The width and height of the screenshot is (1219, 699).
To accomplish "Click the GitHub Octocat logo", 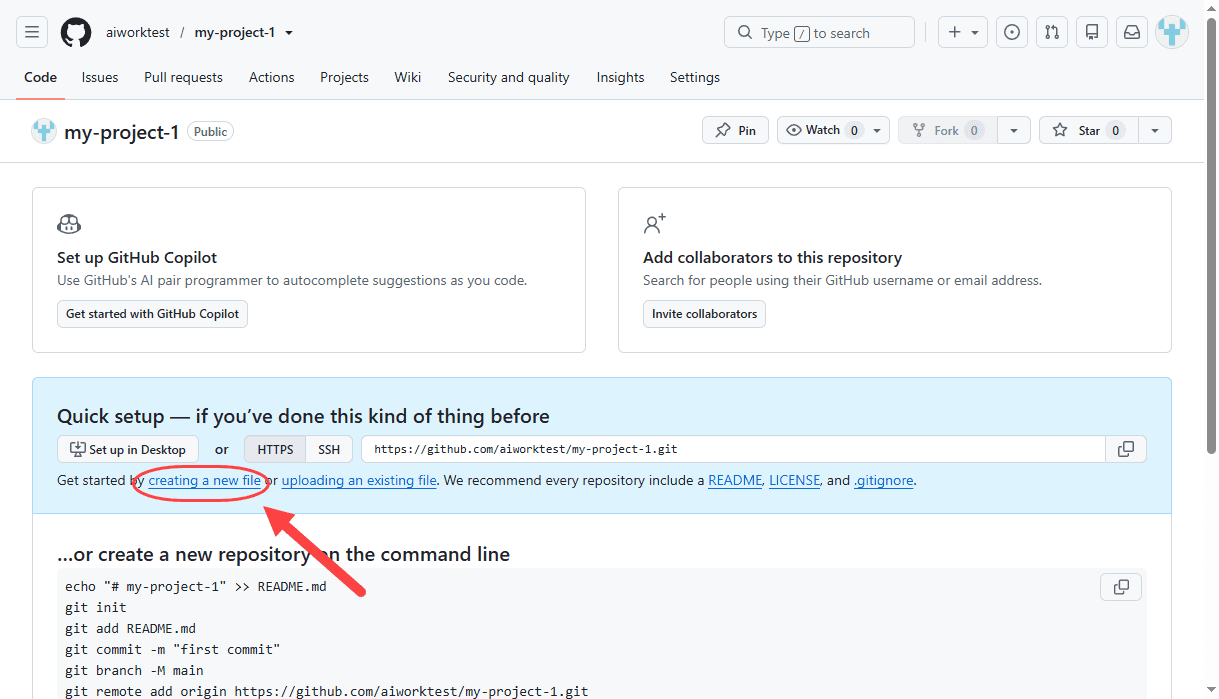I will [76, 32].
